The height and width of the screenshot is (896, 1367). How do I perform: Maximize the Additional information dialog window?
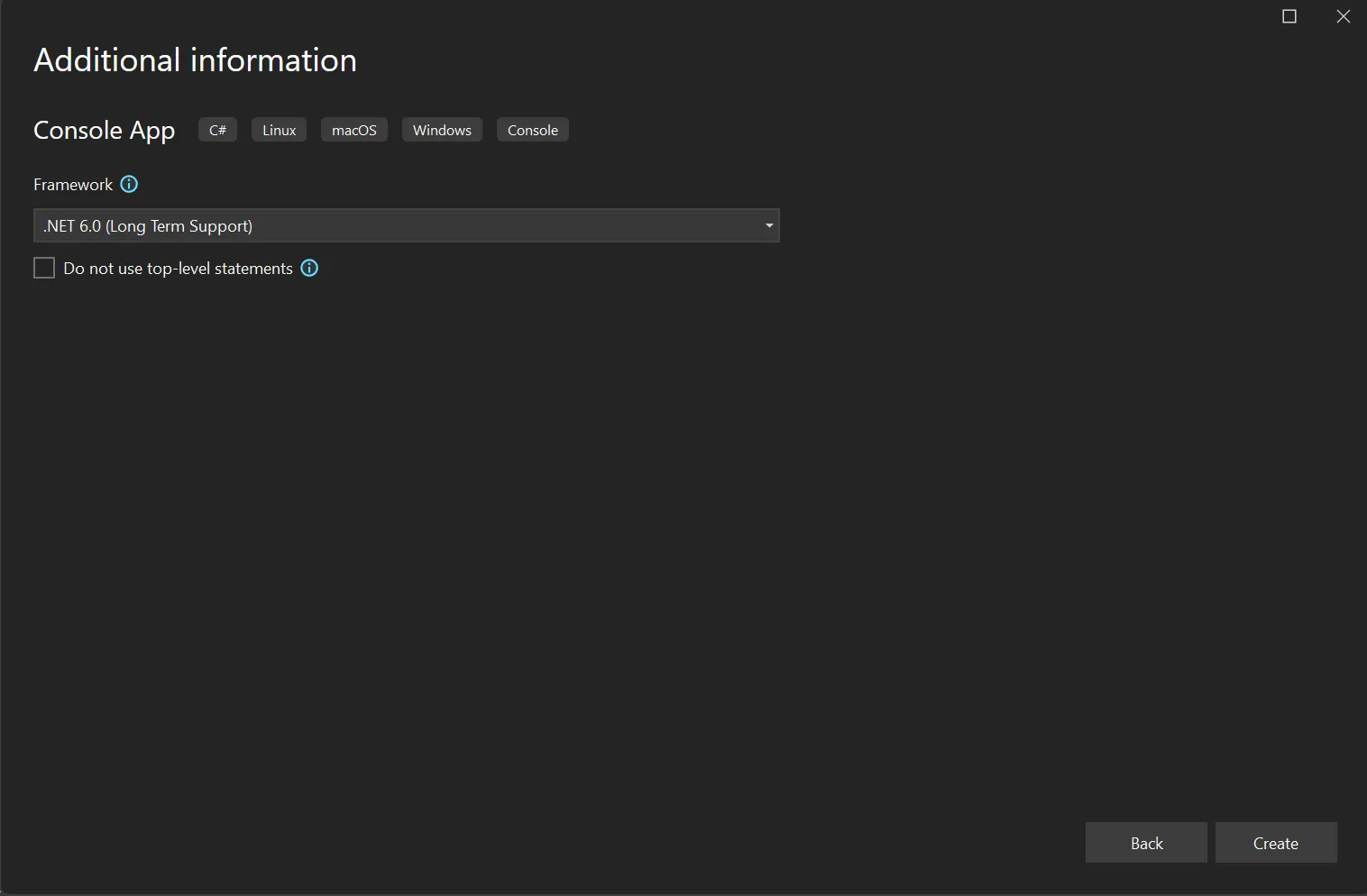(x=1289, y=16)
